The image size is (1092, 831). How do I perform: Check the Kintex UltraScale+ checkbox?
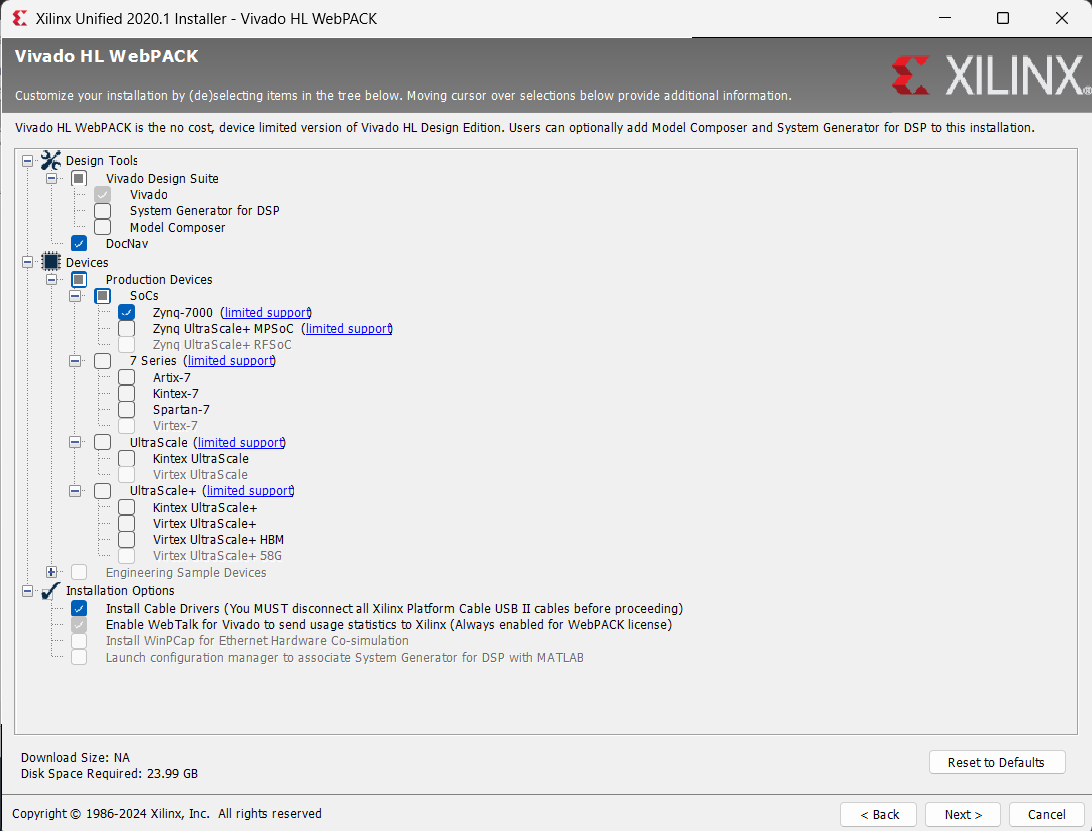[x=126, y=507]
